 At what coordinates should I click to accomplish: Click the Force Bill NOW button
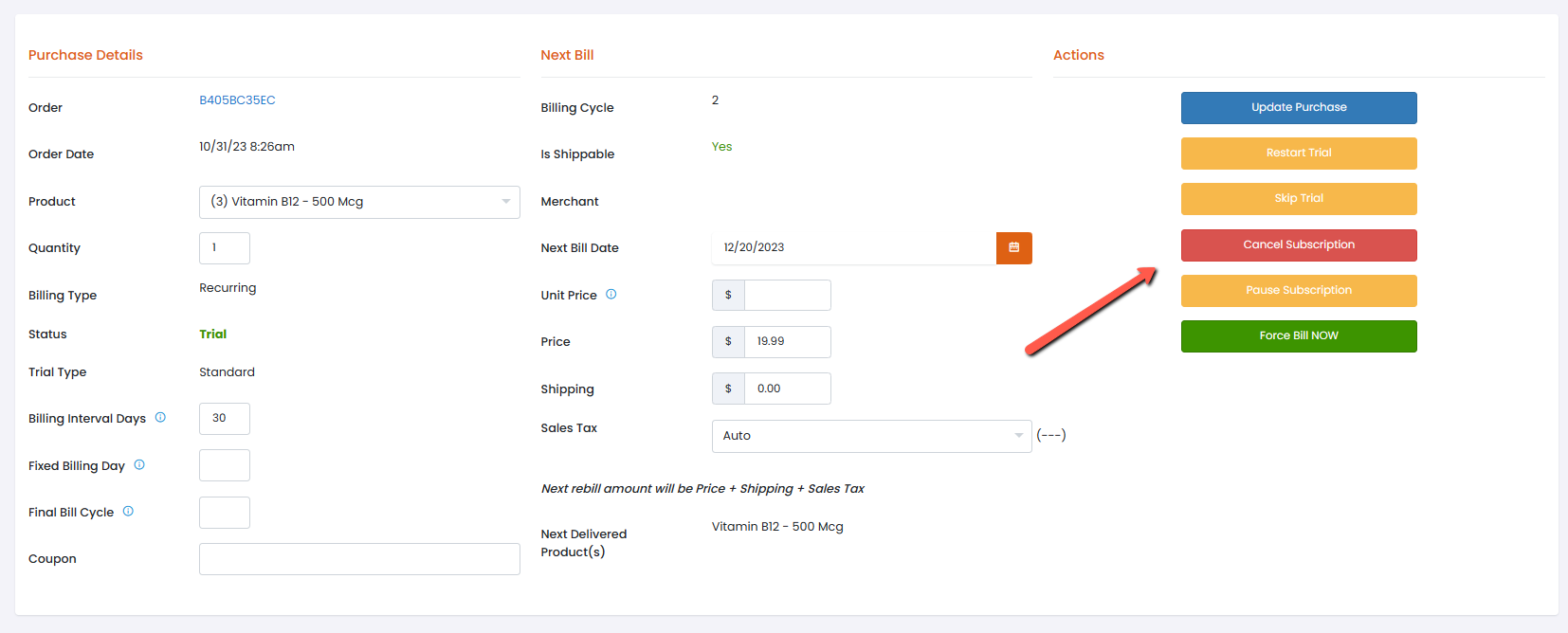tap(1298, 336)
